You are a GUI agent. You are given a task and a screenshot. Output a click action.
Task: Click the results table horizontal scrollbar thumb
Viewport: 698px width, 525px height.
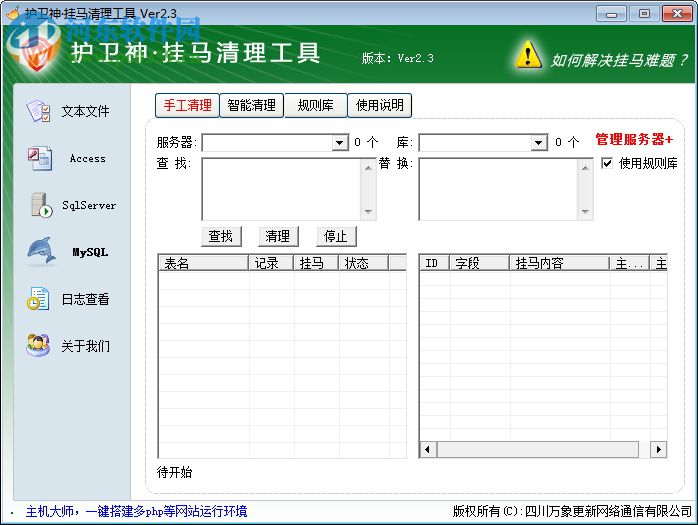(538, 449)
